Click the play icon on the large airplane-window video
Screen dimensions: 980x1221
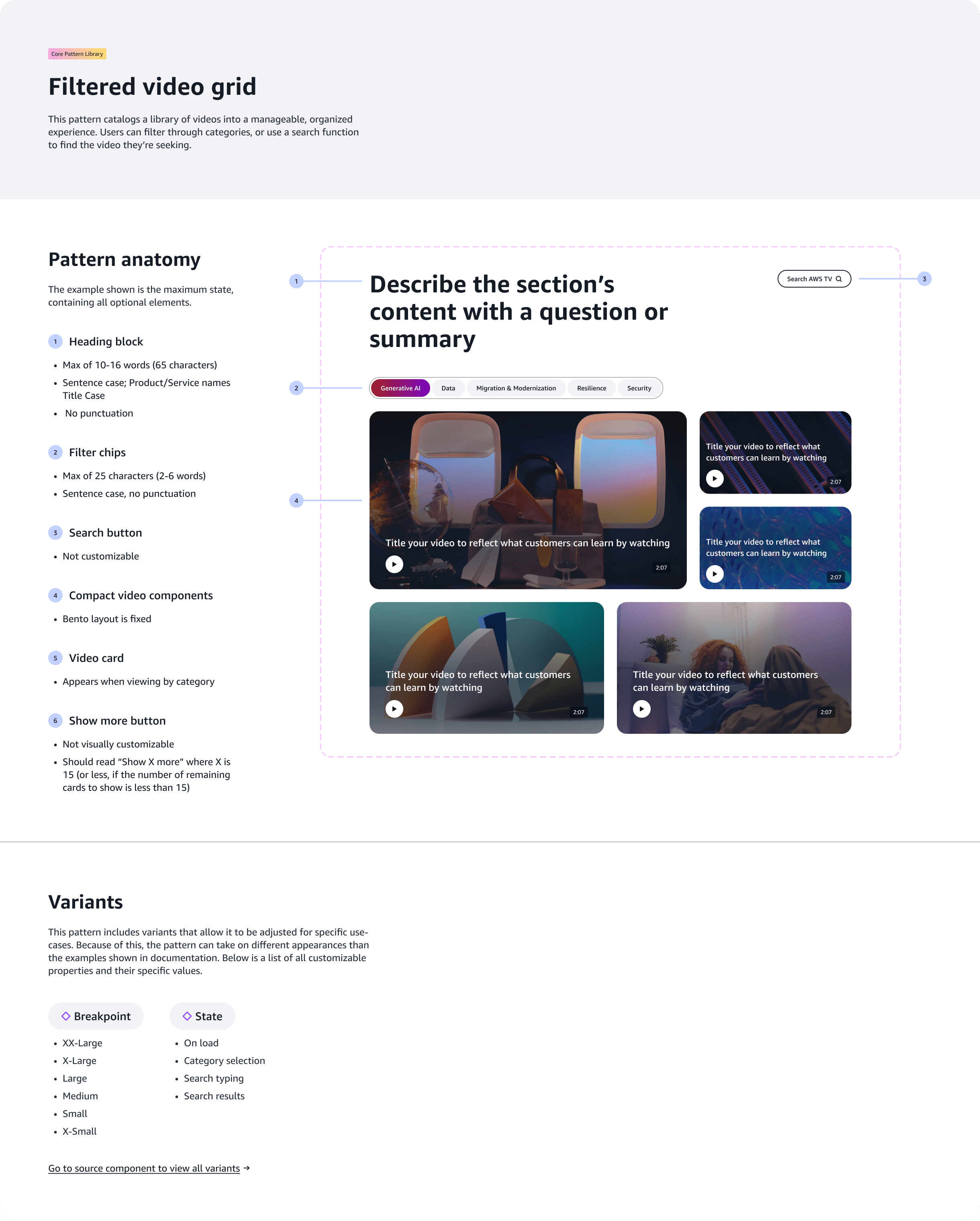click(394, 564)
